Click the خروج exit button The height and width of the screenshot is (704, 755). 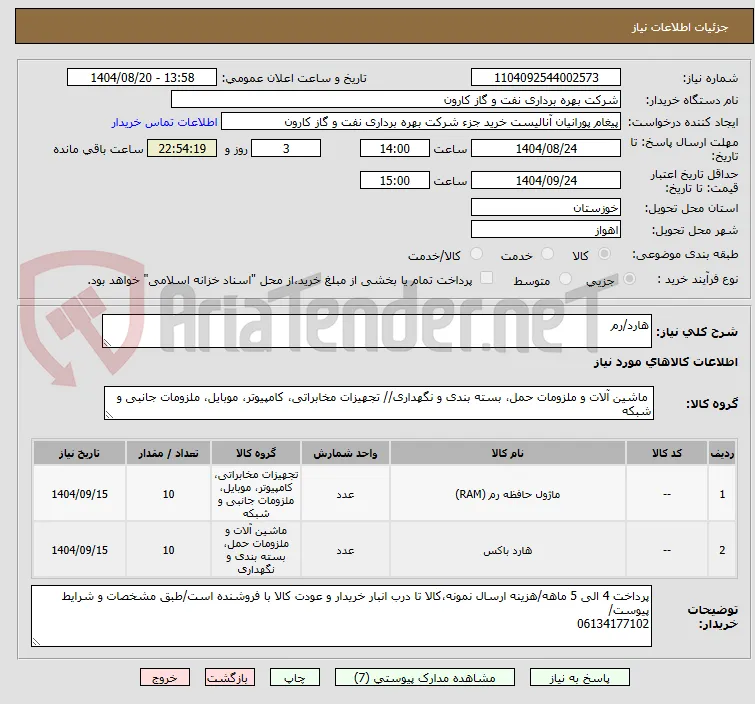(x=165, y=678)
